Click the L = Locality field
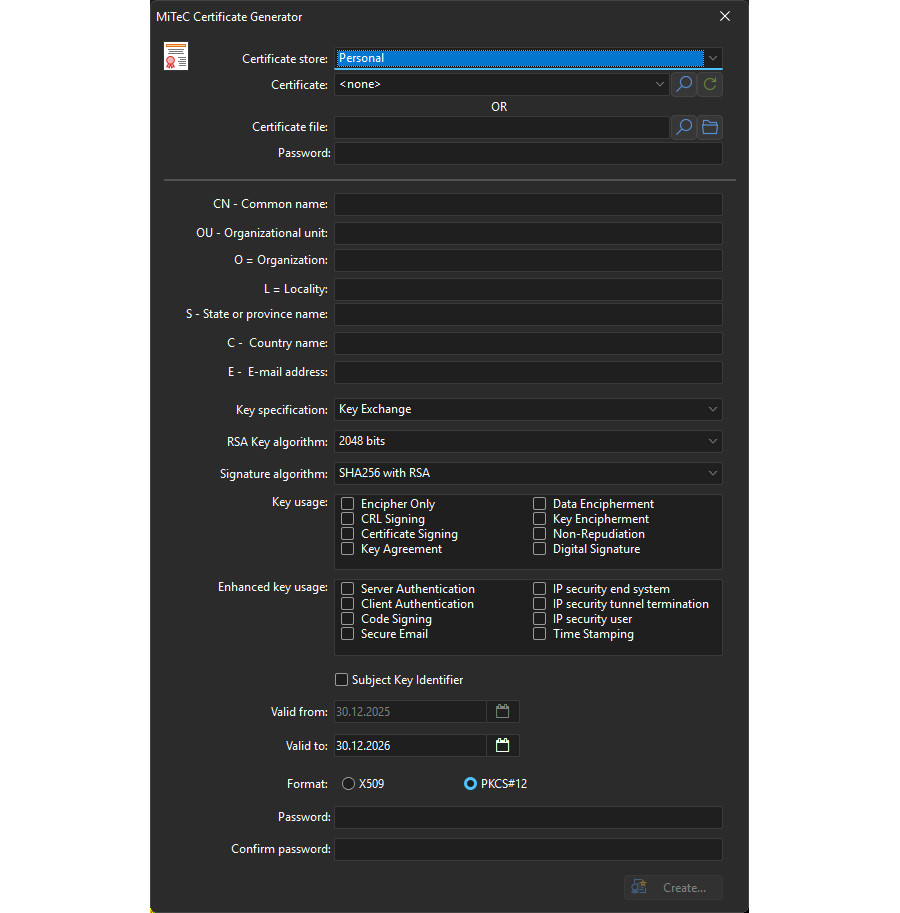 pyautogui.click(x=529, y=289)
